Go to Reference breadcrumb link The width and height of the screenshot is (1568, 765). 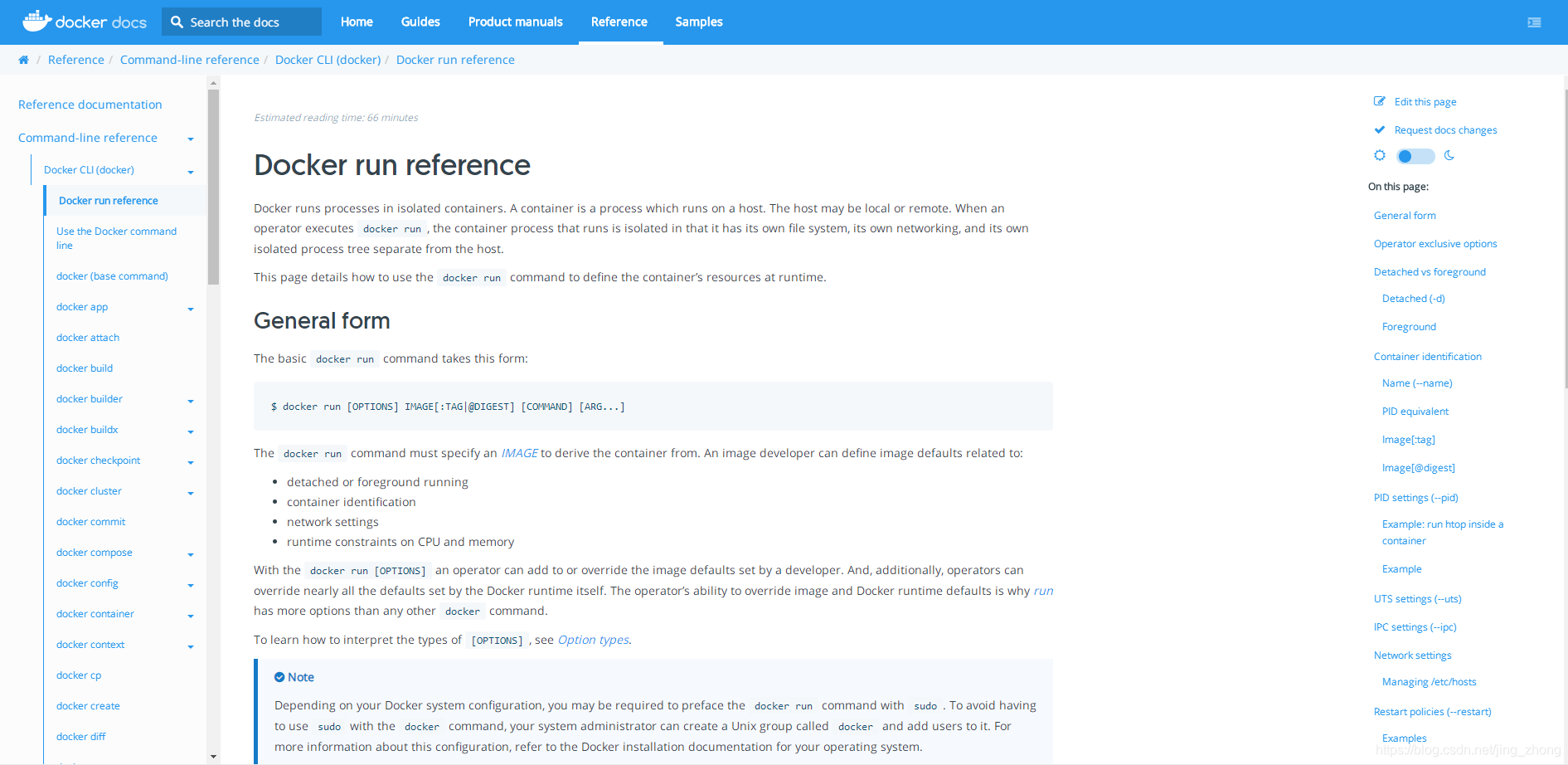[x=76, y=60]
